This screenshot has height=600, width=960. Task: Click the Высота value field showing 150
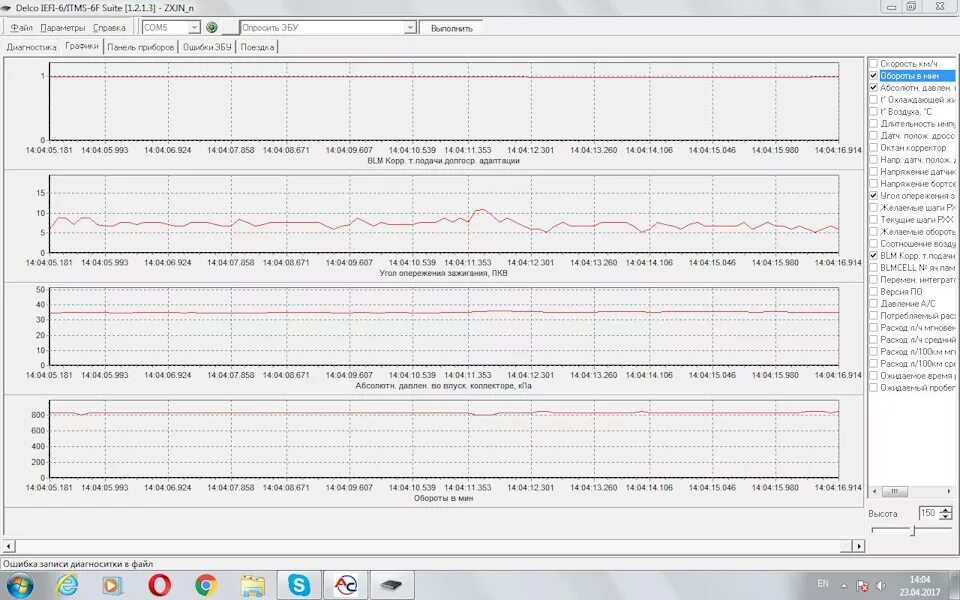click(x=929, y=514)
